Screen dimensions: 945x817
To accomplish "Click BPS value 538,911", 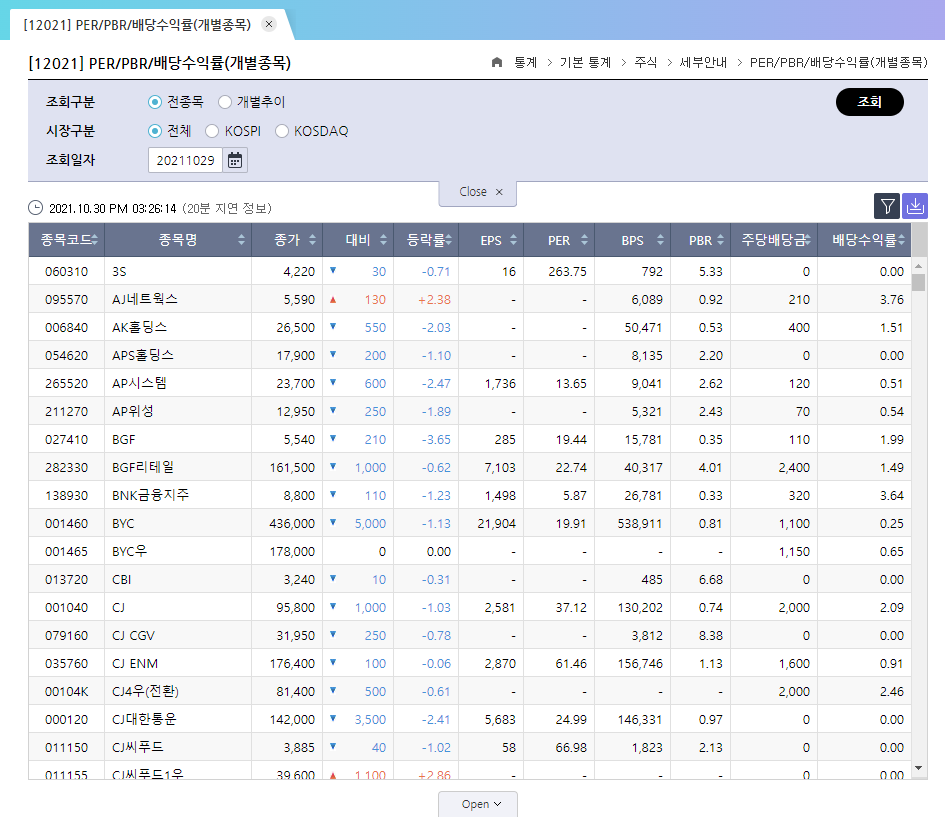I will 639,524.
